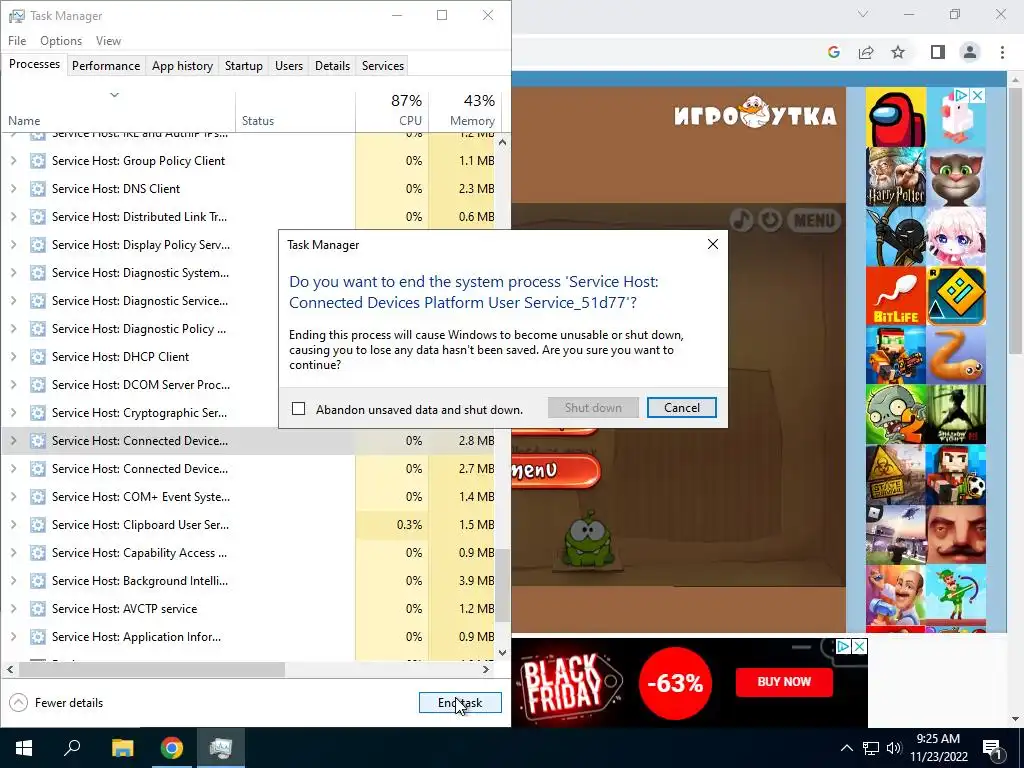Click the restart icon in the game
Screen dimensions: 1024x768
pos(770,219)
